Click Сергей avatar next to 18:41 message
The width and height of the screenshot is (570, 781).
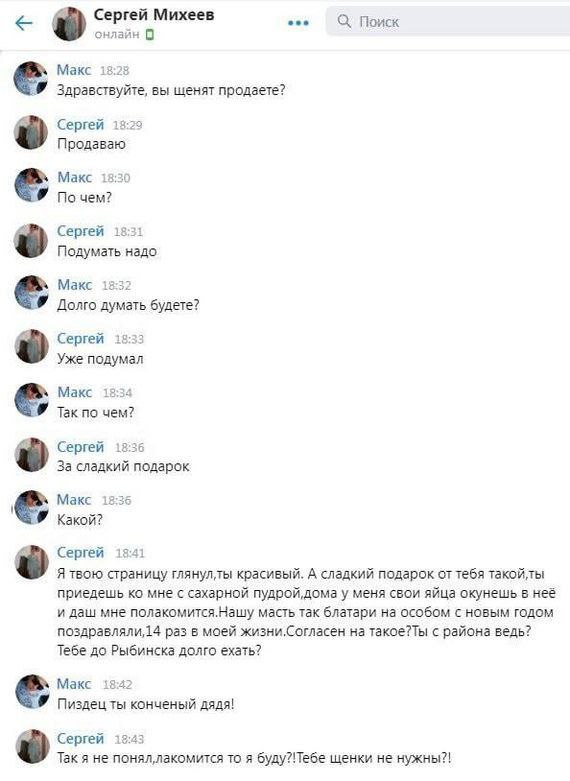click(31, 562)
